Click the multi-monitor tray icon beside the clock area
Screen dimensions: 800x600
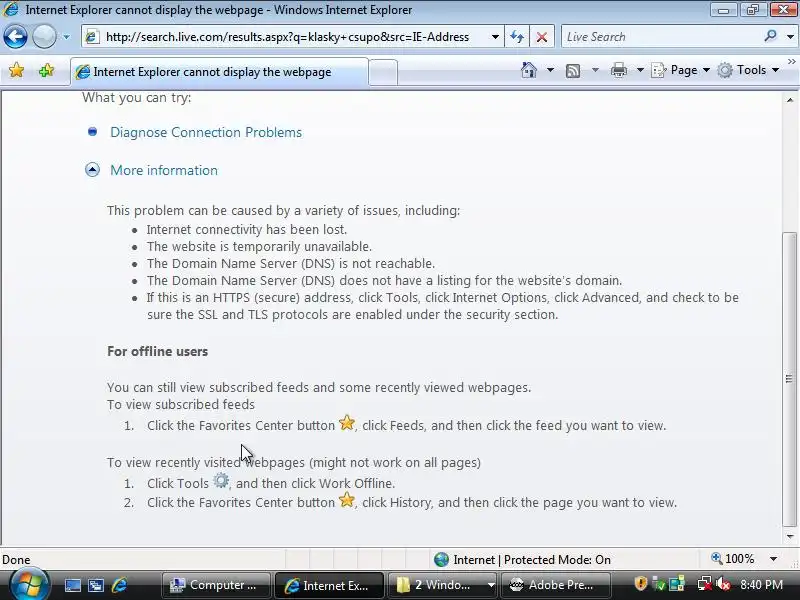[677, 584]
